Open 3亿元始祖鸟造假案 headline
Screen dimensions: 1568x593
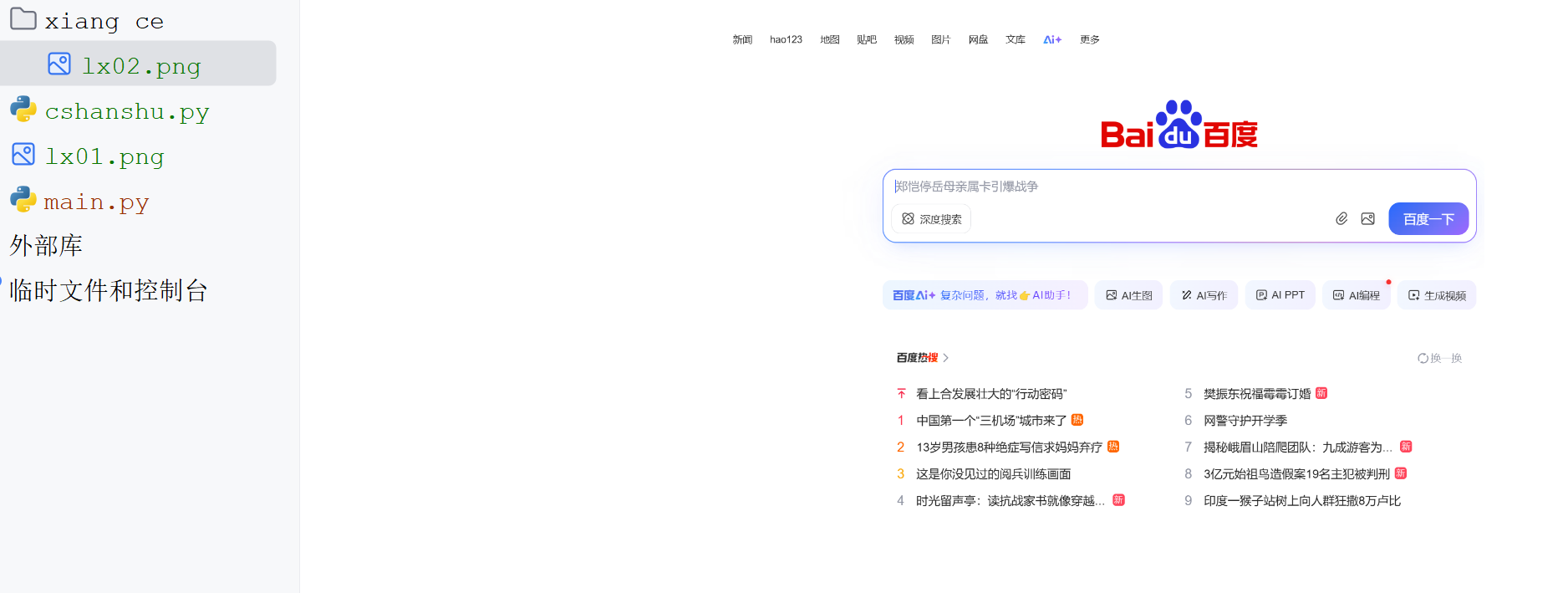pyautogui.click(x=1296, y=474)
